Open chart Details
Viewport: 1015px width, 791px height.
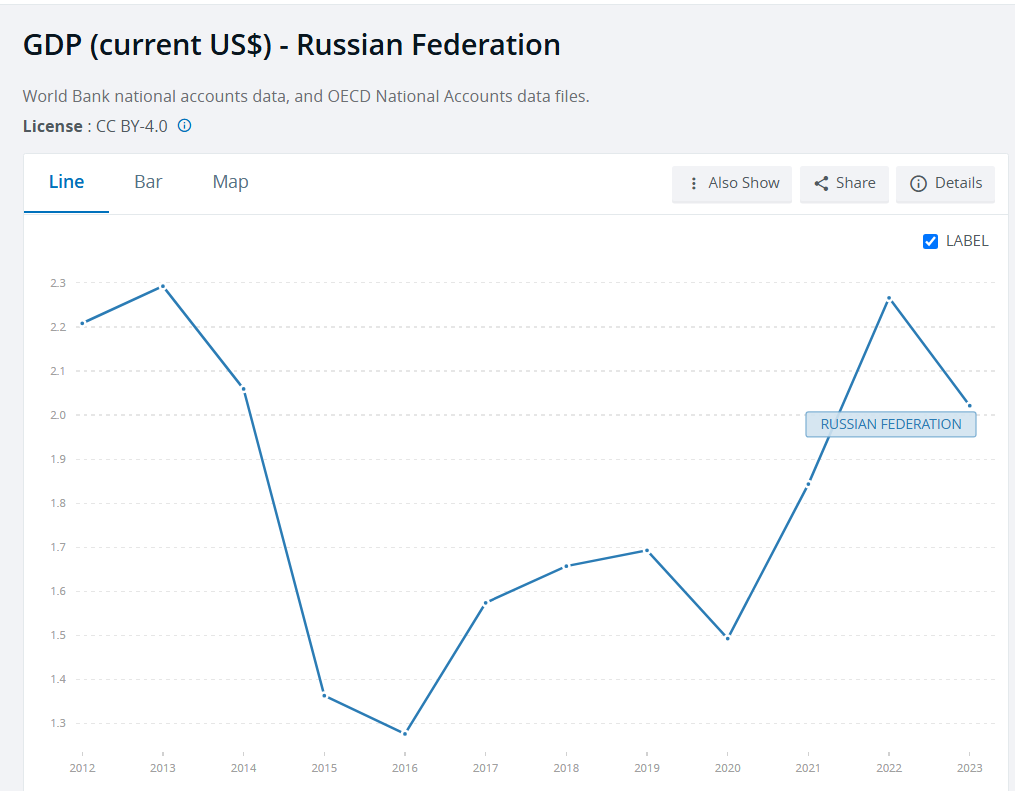(945, 184)
